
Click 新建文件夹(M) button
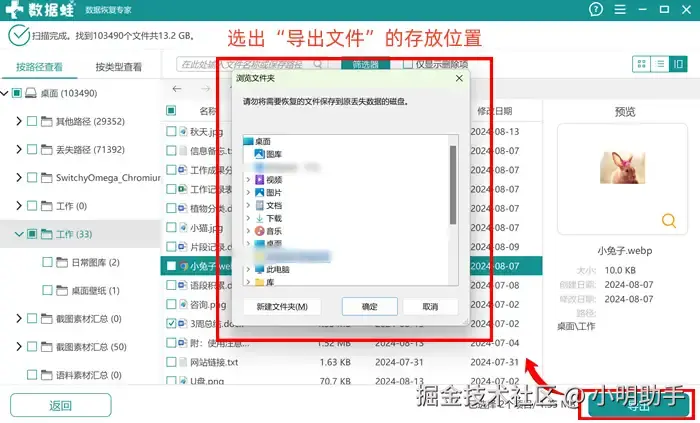pos(282,307)
